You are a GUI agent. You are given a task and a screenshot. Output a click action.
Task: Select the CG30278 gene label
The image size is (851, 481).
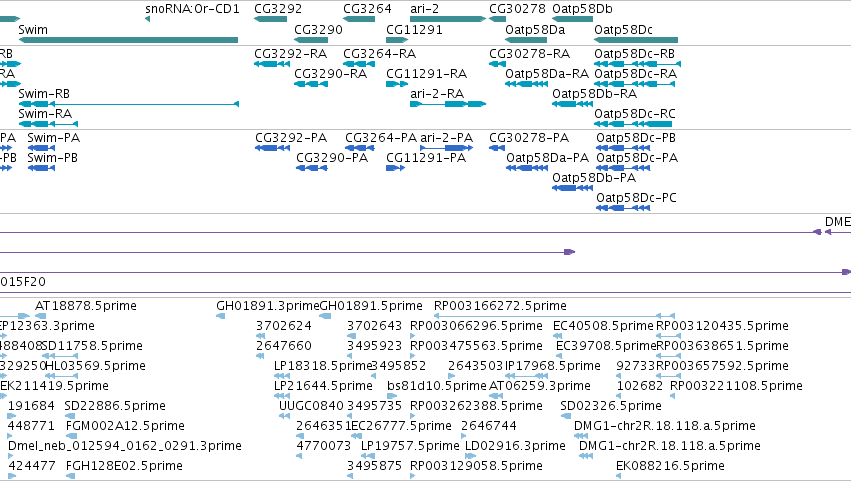pos(517,9)
